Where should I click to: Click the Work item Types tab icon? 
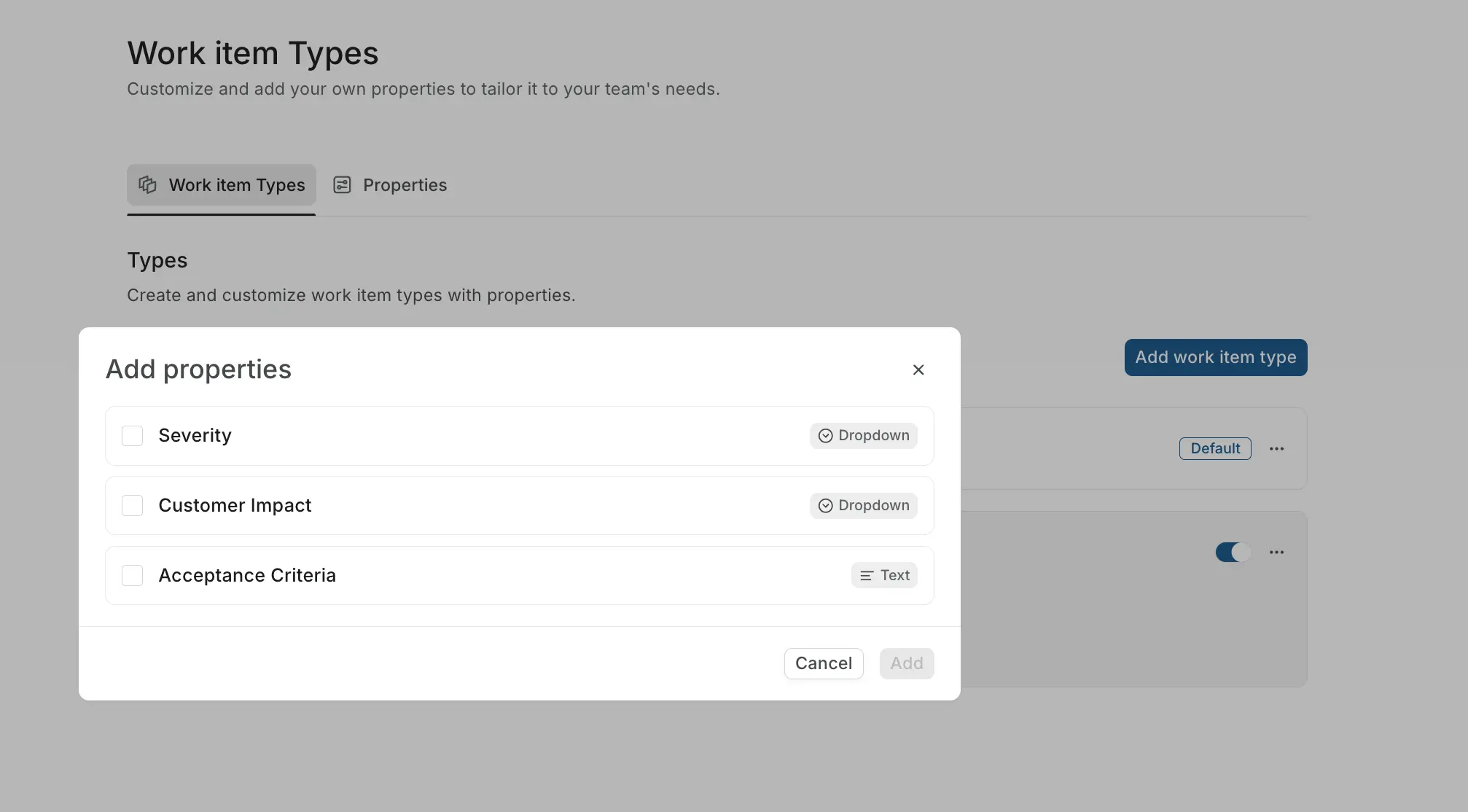tap(147, 185)
